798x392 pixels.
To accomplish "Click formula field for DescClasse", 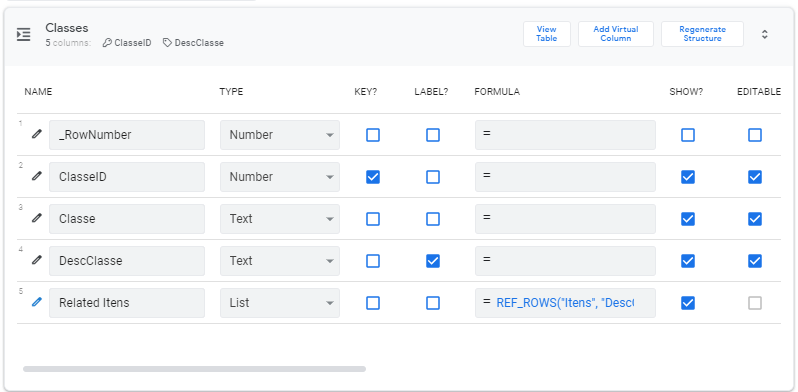I will click(x=565, y=261).
